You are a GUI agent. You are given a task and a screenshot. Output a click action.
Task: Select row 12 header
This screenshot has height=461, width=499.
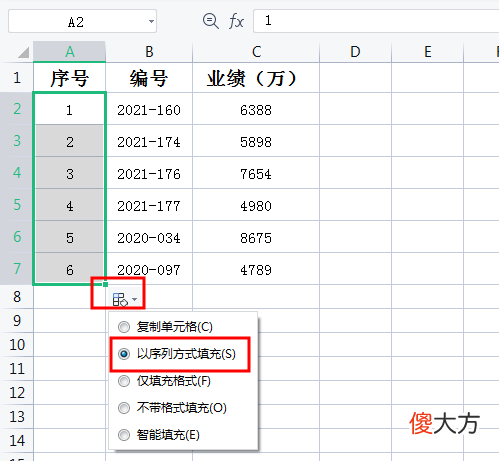[x=17, y=393]
